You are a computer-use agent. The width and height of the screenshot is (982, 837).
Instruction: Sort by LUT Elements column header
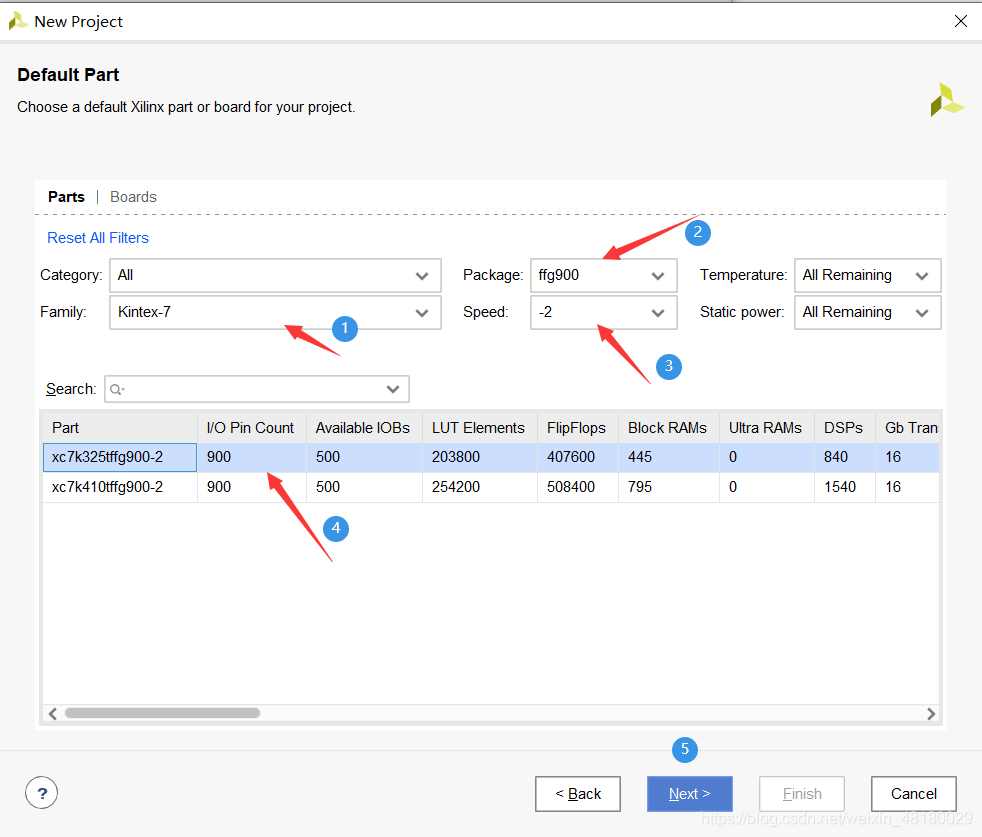[x=480, y=428]
